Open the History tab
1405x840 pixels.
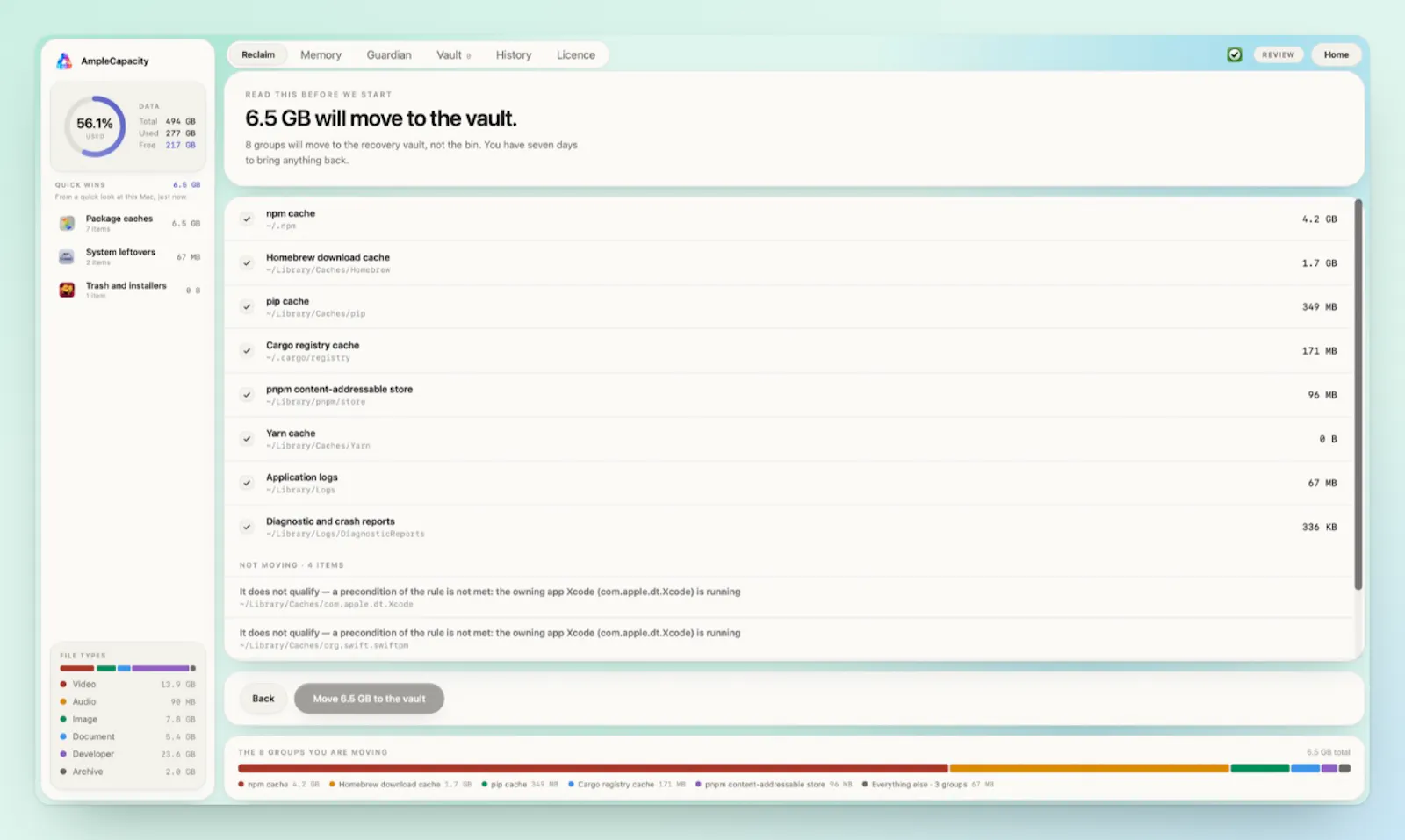(514, 54)
